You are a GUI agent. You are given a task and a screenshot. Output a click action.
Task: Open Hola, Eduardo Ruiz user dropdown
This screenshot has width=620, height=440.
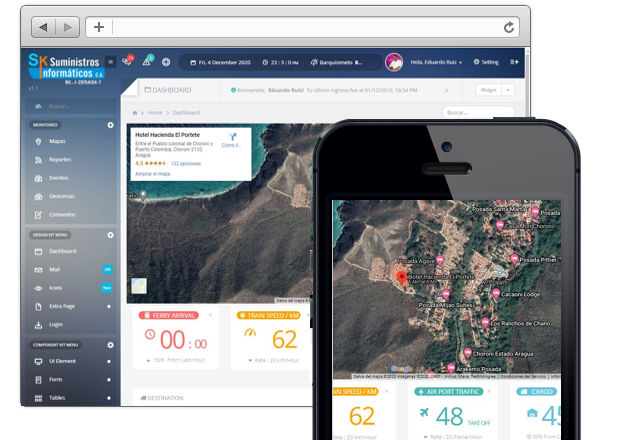pyautogui.click(x=436, y=62)
